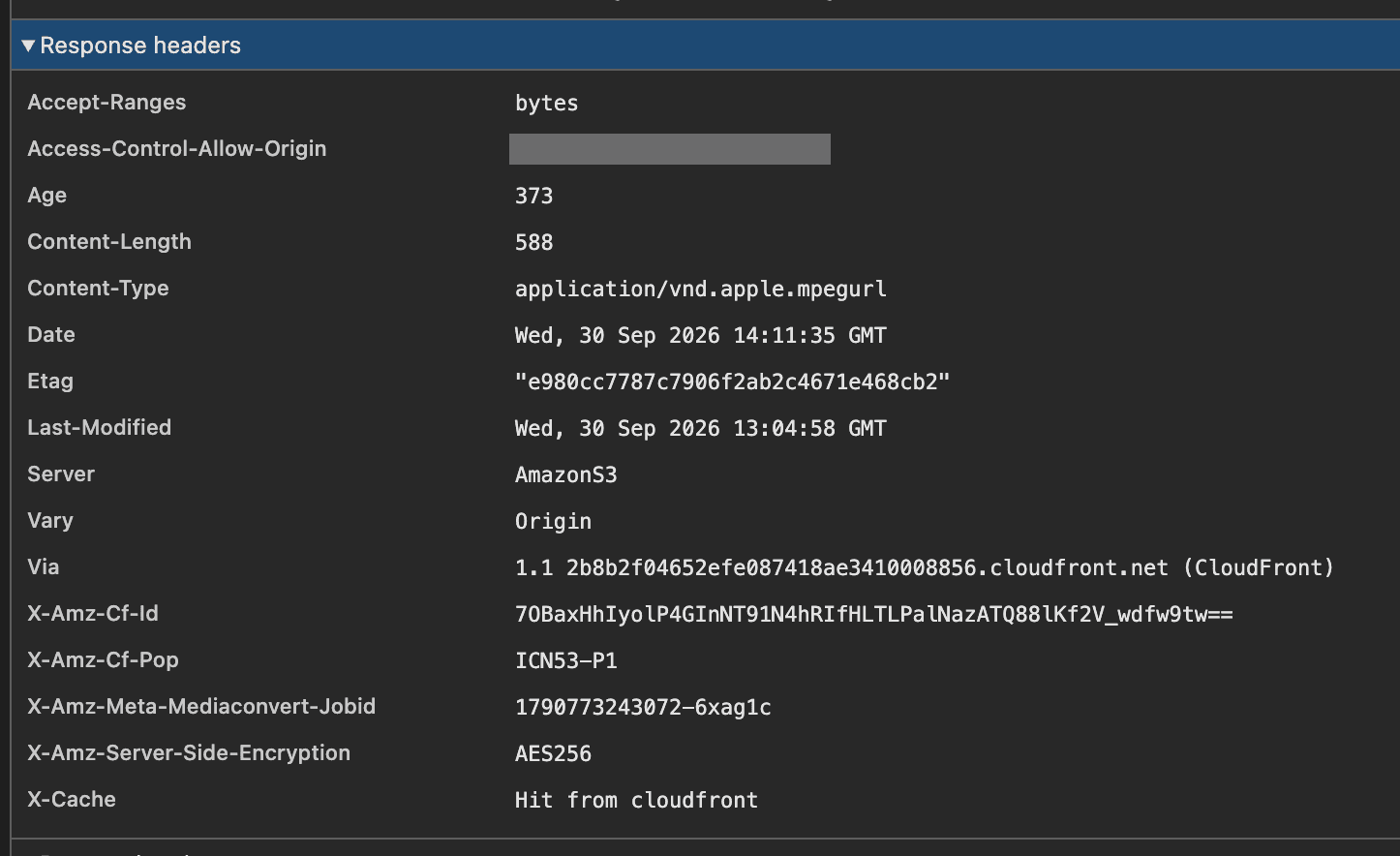1400x856 pixels.
Task: Click the Last-Modified value ending 13:04:58 GMT
Action: [701, 428]
